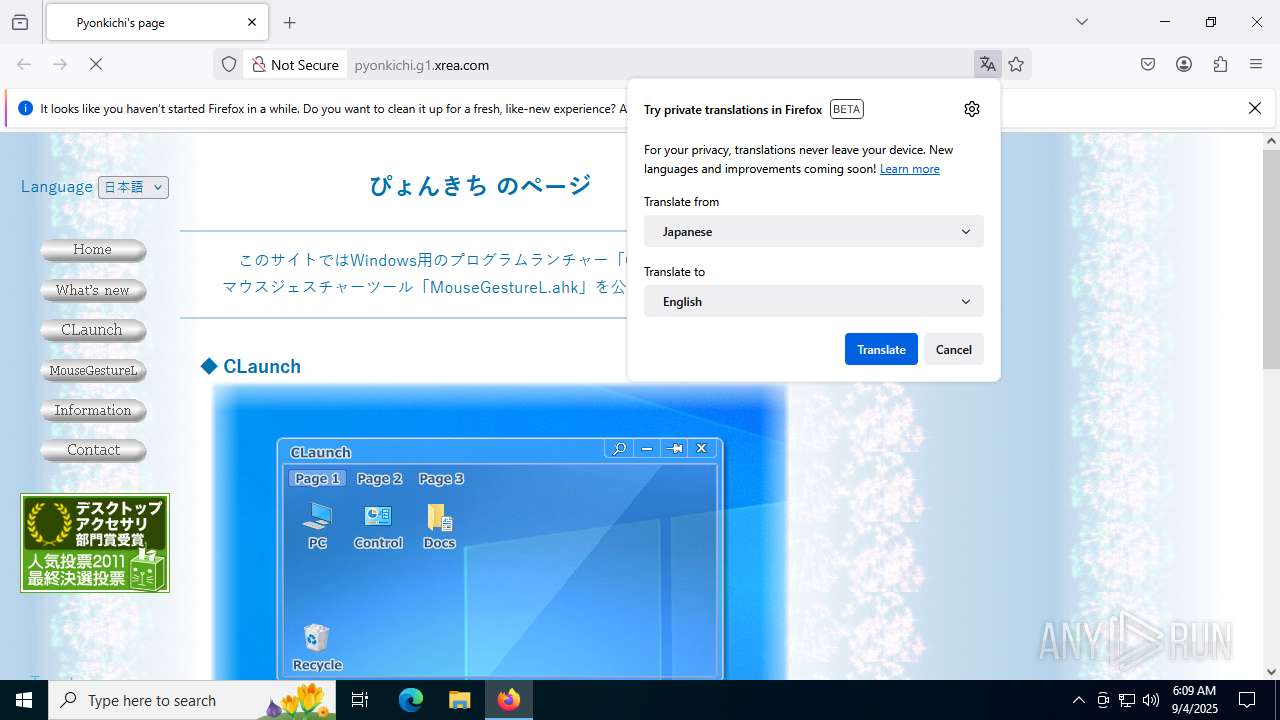
Task: Toggle the translate page icon
Action: tap(988, 64)
